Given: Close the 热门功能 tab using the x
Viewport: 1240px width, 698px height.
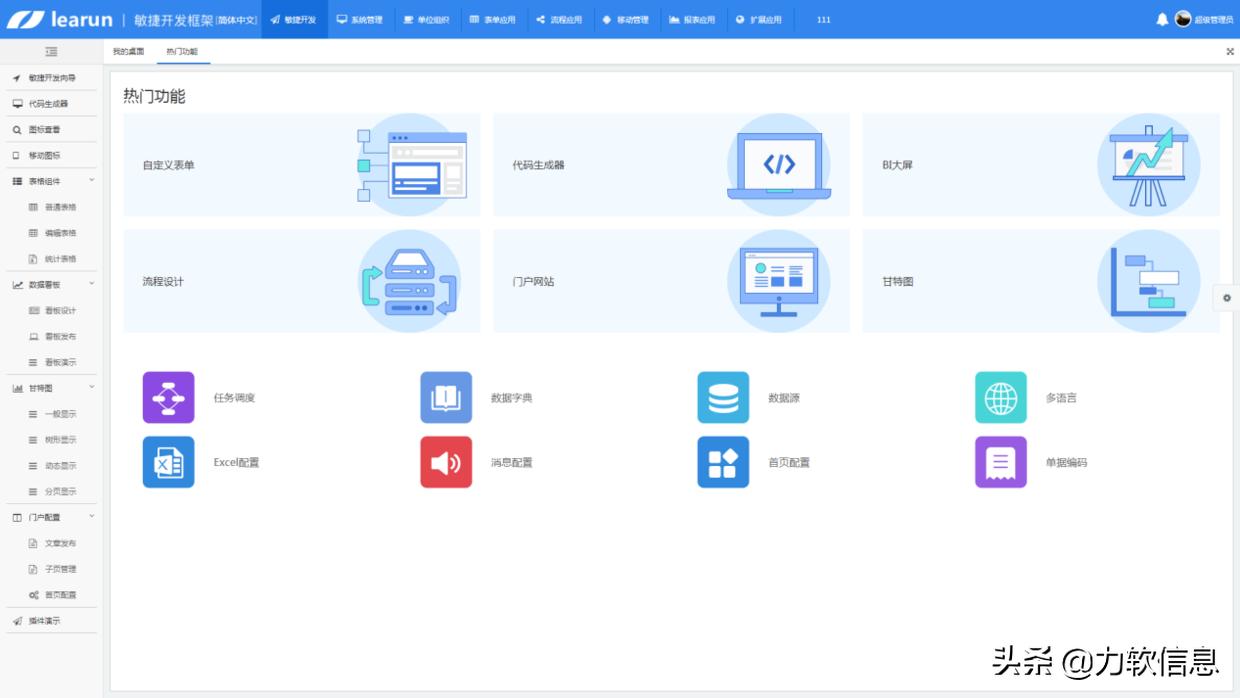Looking at the screenshot, I should [x=1229, y=51].
